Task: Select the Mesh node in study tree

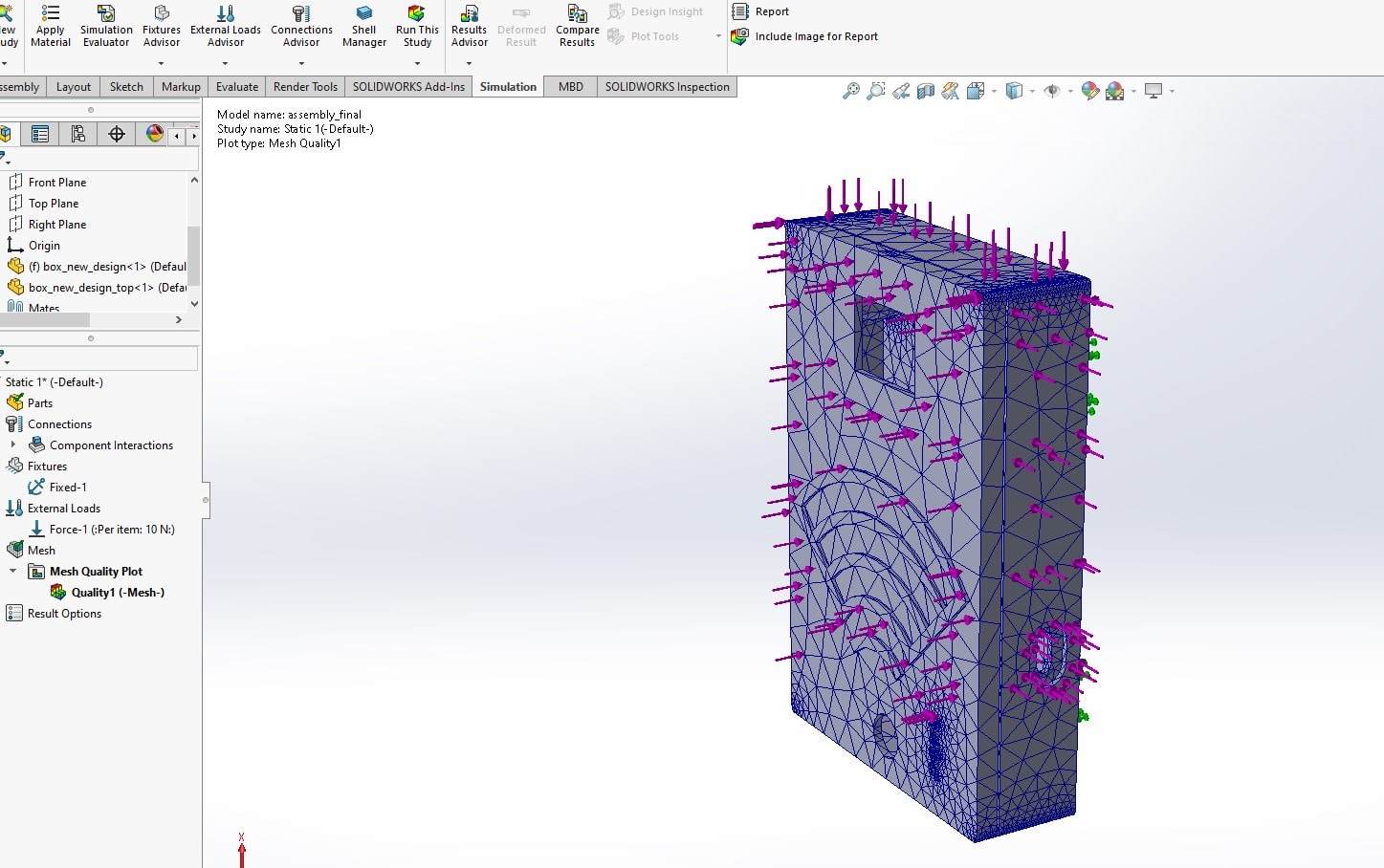Action: point(31,550)
